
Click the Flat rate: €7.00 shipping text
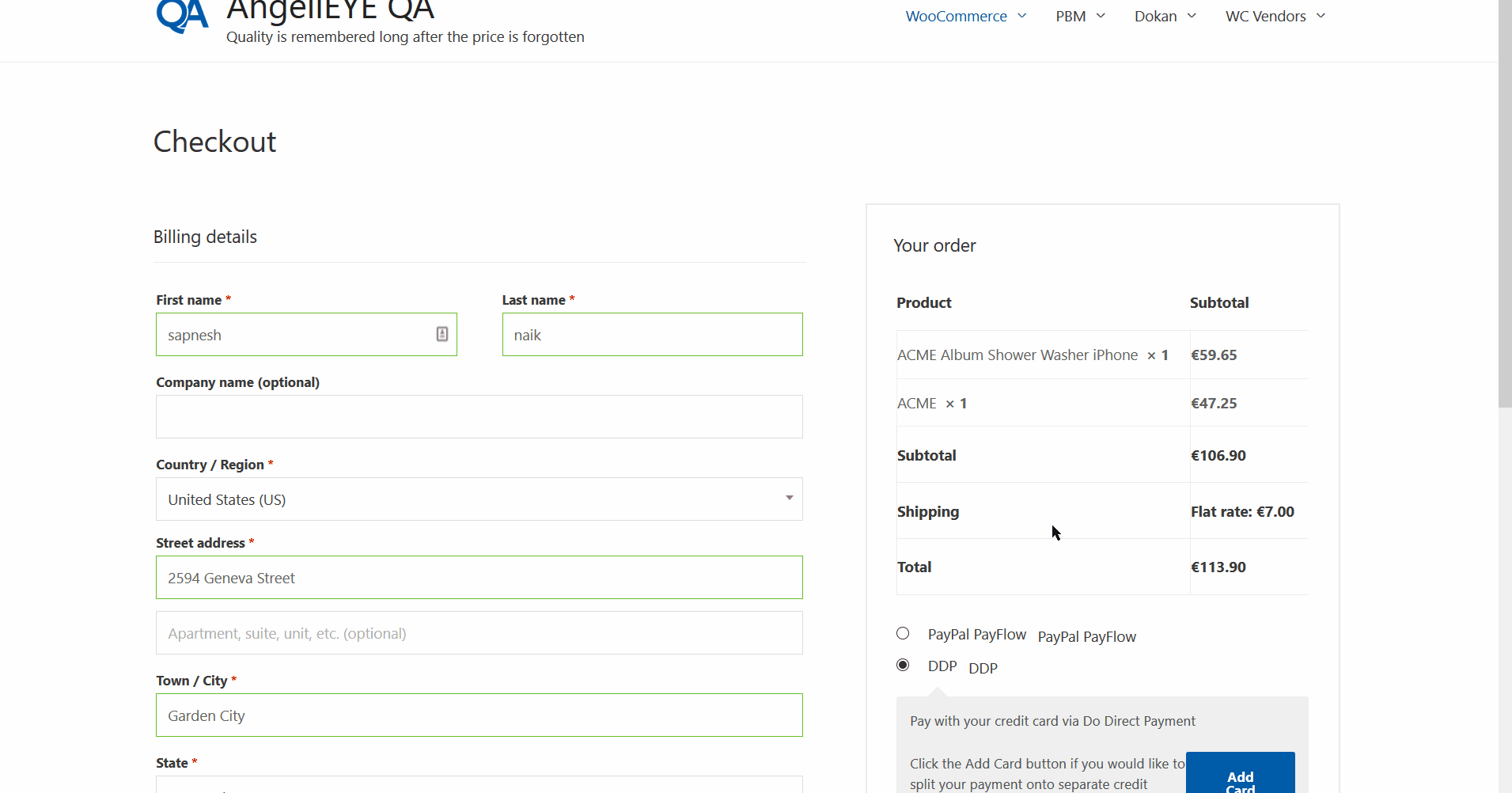click(1242, 511)
